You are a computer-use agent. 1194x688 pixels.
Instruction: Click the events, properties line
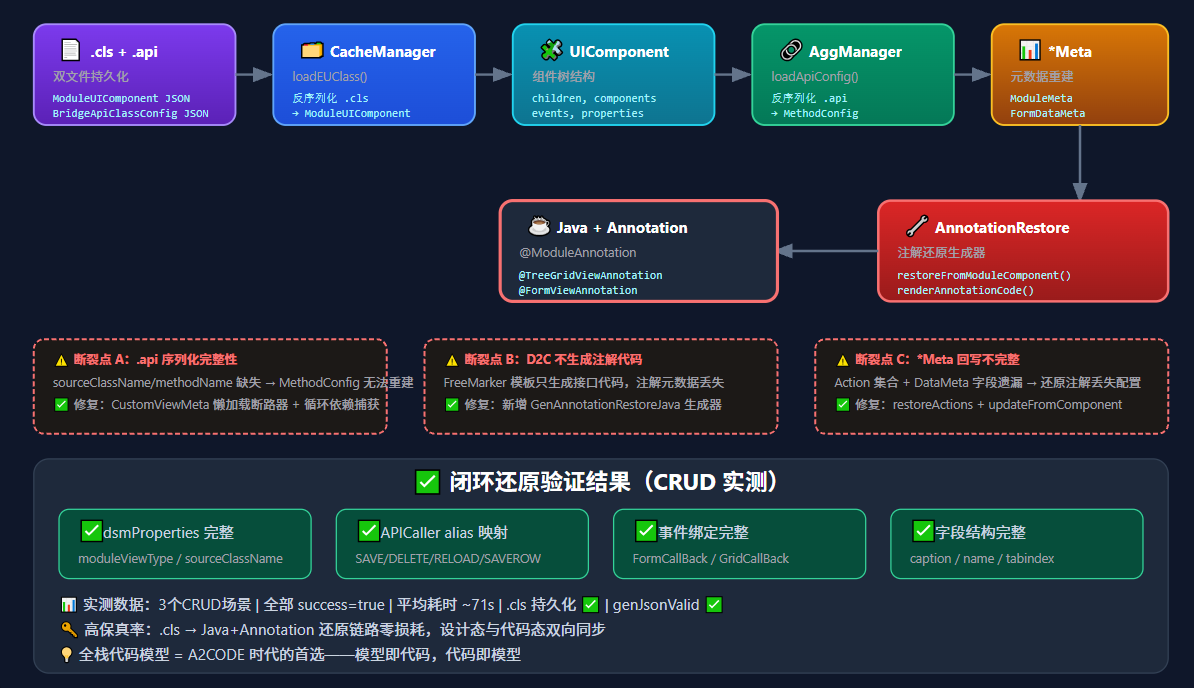tap(588, 113)
